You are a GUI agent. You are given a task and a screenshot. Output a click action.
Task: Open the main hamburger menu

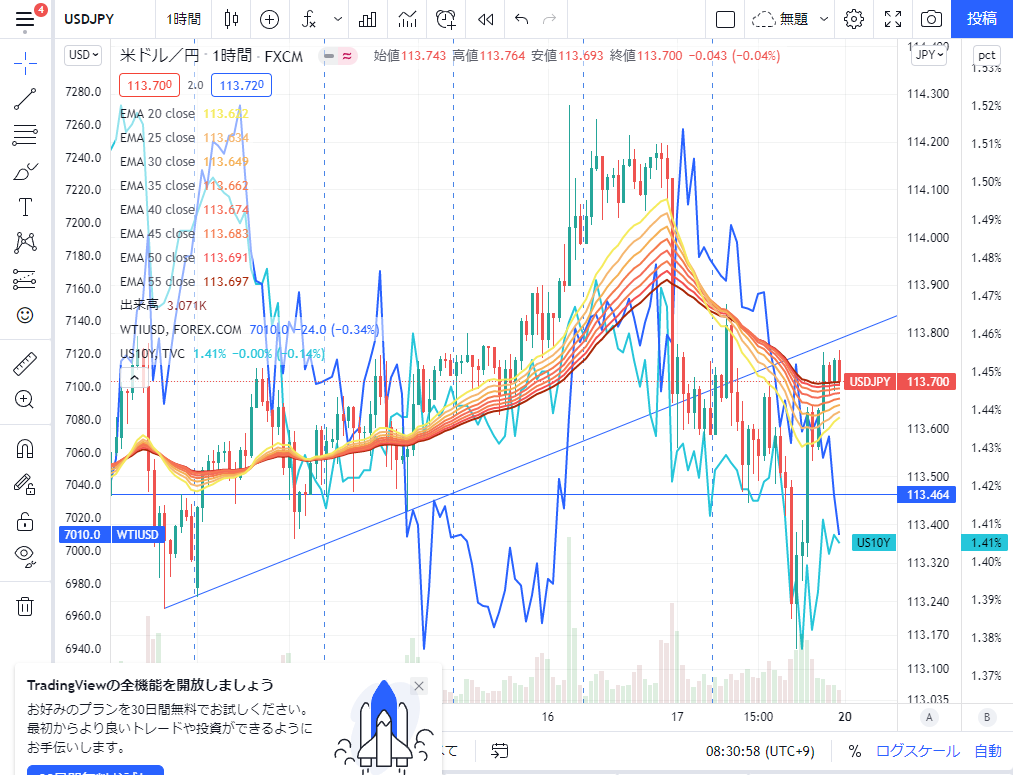tap(25, 19)
